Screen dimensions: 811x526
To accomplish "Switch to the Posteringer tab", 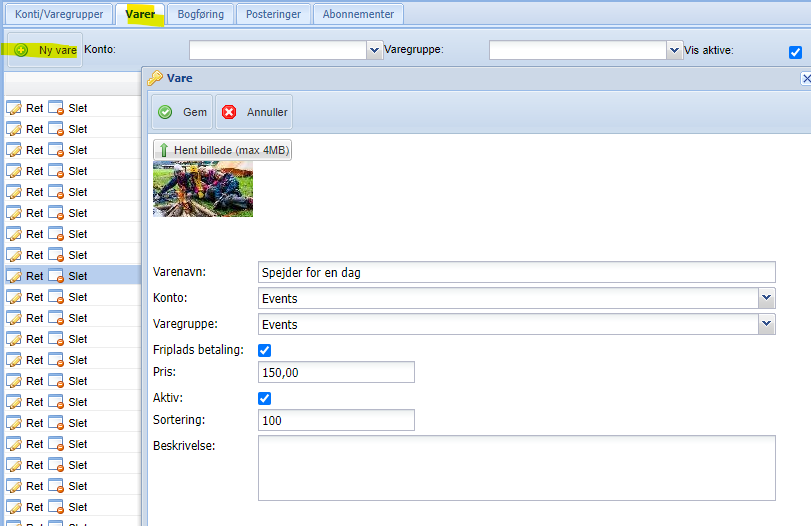I will (275, 14).
